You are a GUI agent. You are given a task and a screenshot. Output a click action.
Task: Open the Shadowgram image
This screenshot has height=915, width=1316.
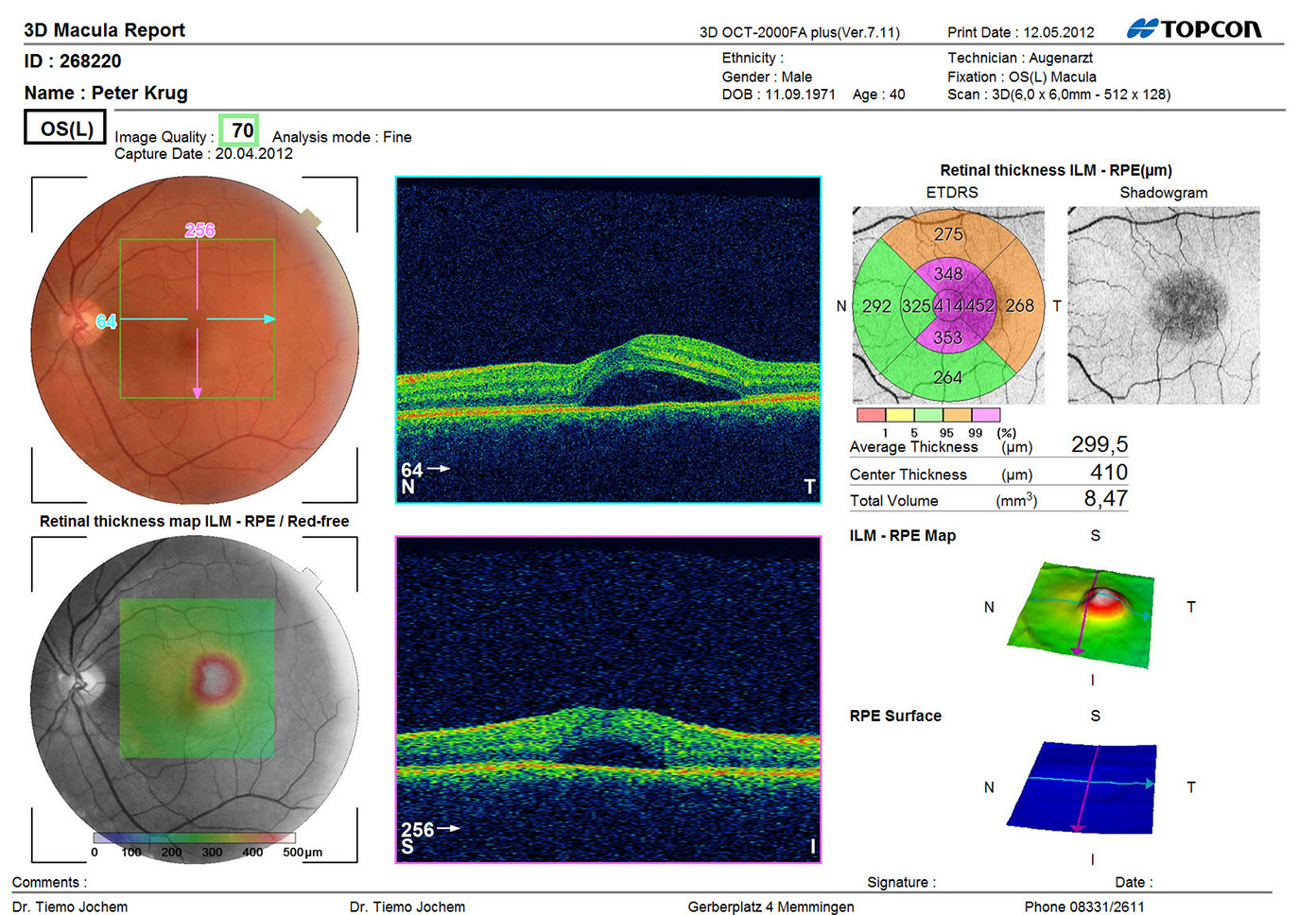coord(1163,305)
